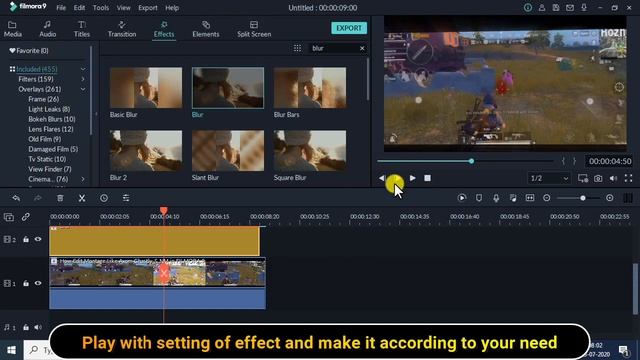The width and height of the screenshot is (640, 360).
Task: Switch to the Titles tab
Action: [x=82, y=29]
